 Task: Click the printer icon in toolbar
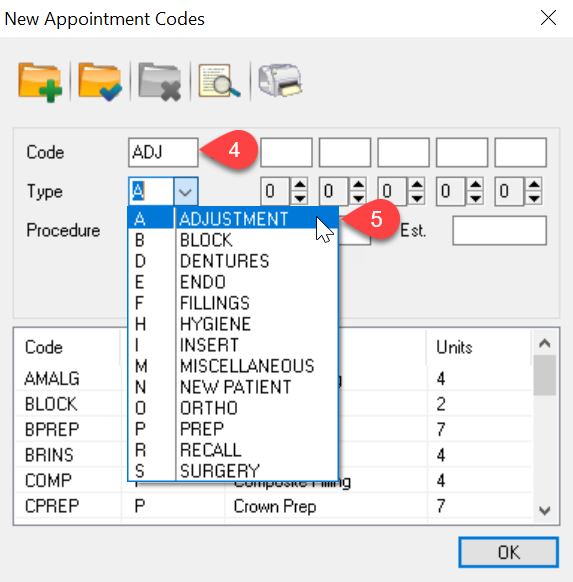tap(280, 80)
